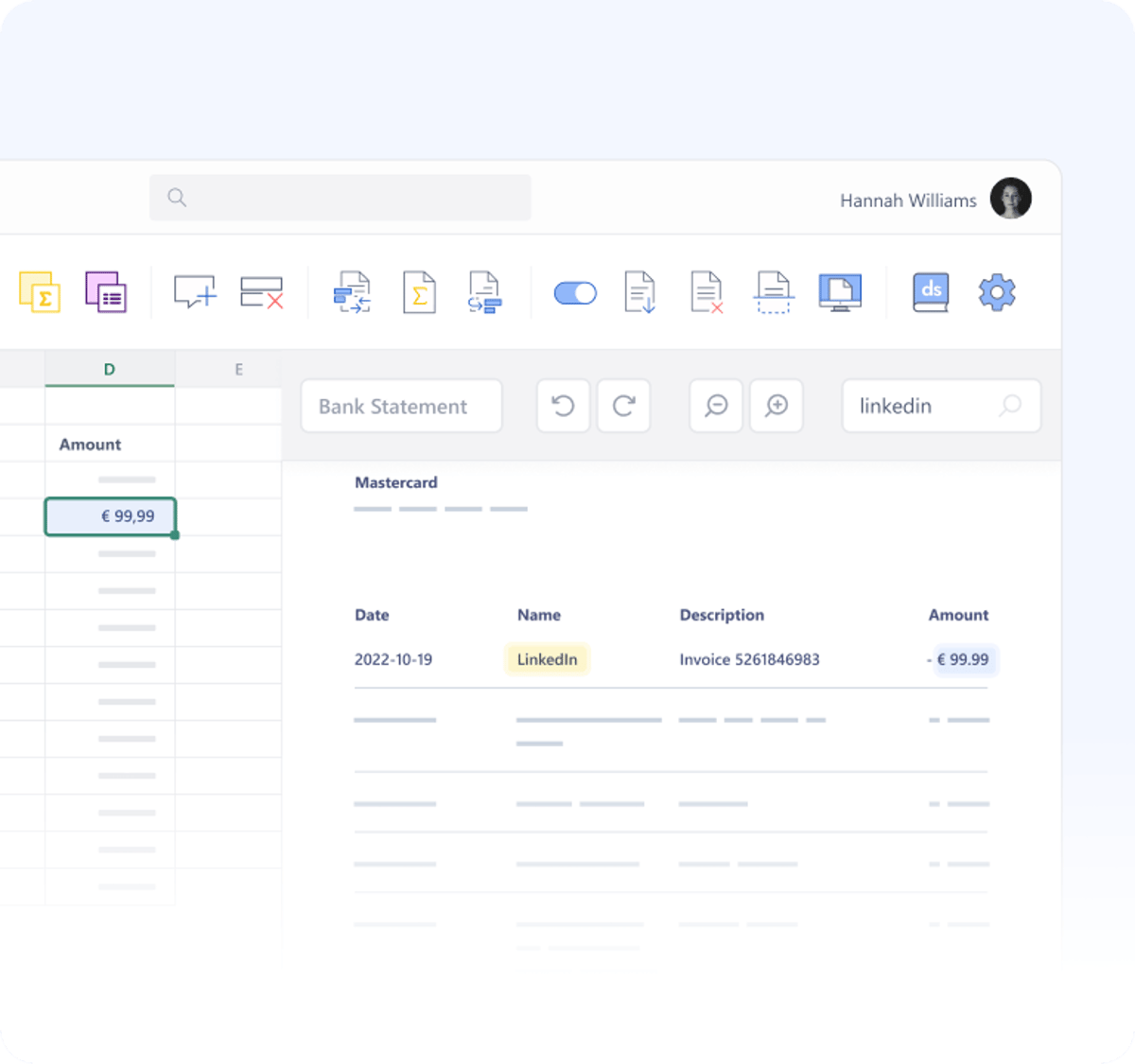The height and width of the screenshot is (1064, 1135).
Task: Click the yellow sigma document icon
Action: coord(419,292)
